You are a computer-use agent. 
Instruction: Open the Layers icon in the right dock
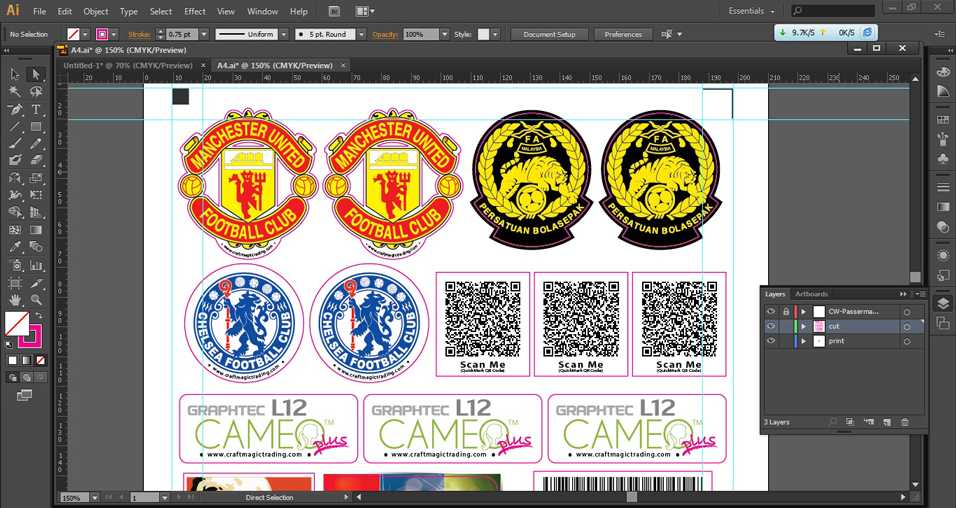[943, 303]
